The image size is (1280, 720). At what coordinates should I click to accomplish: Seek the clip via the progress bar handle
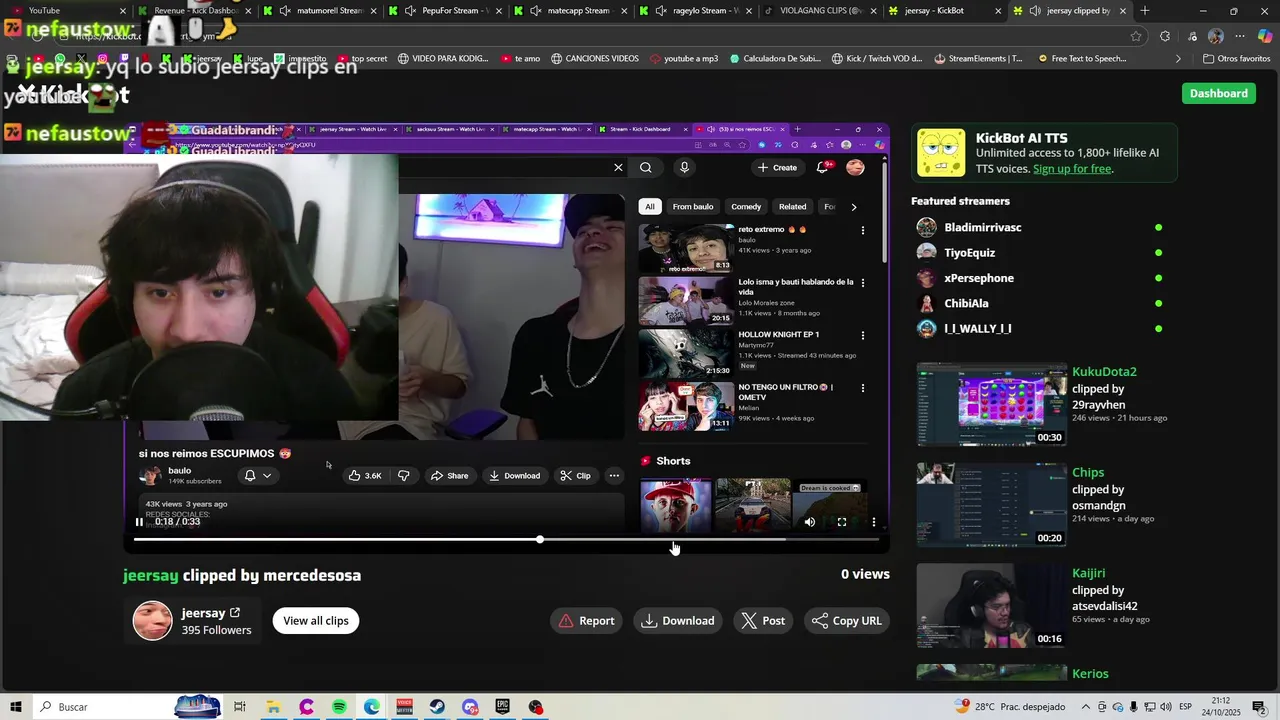(540, 540)
